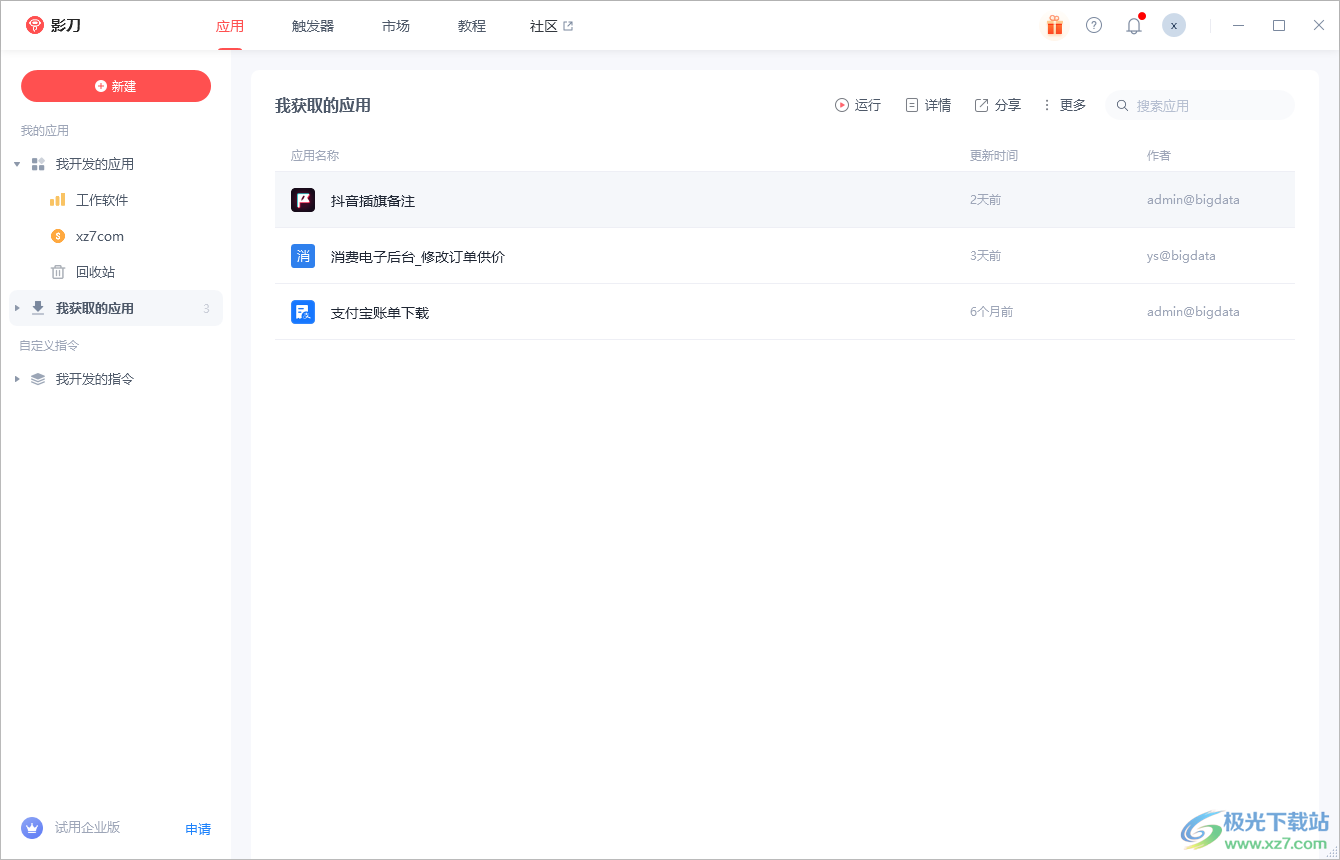This screenshot has height=860, width=1340.
Task: Collapse the 我开发的应用 tree section
Action: click(16, 163)
